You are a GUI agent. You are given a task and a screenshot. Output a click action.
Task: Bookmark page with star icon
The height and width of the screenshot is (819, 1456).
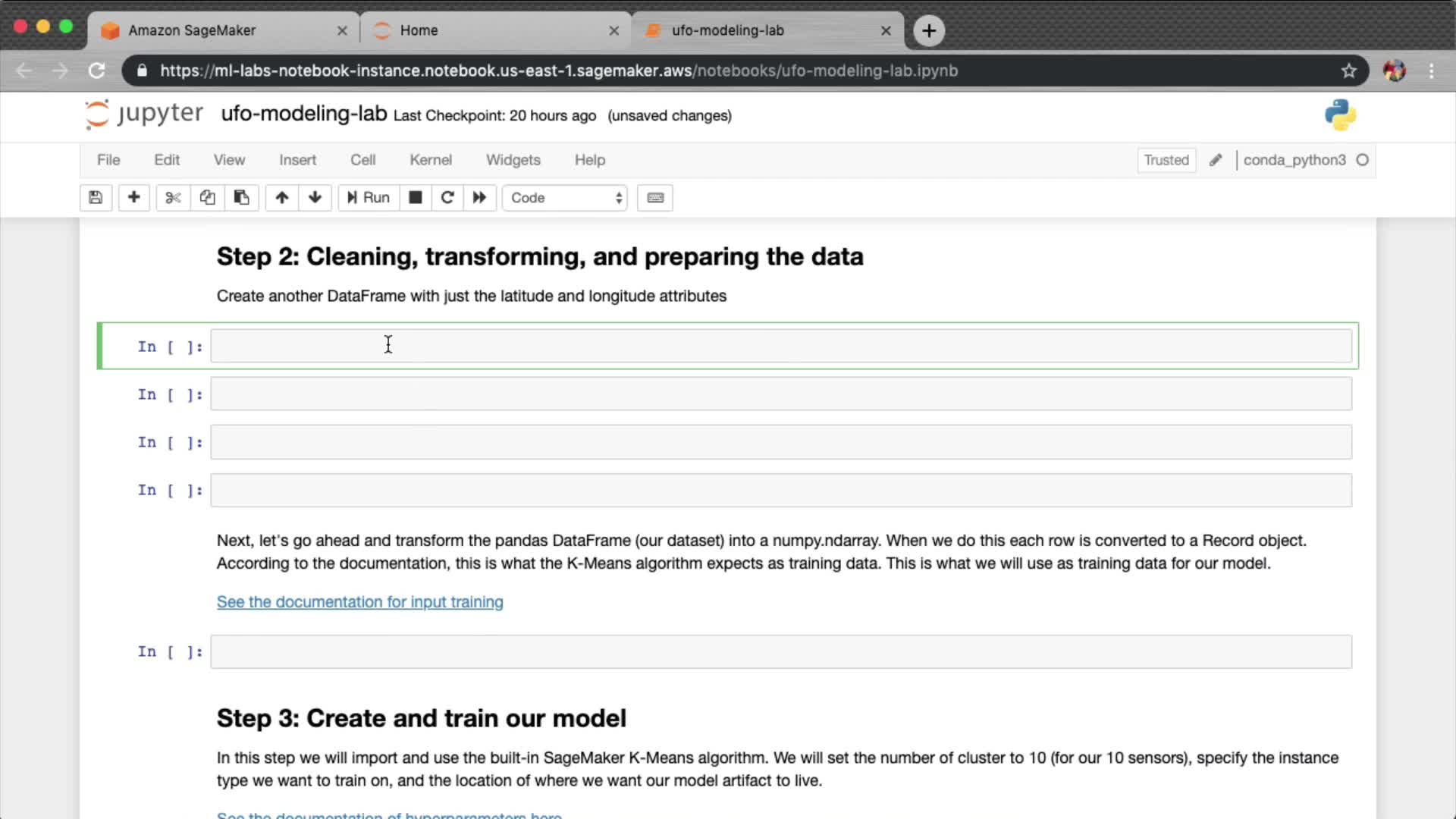coord(1348,71)
